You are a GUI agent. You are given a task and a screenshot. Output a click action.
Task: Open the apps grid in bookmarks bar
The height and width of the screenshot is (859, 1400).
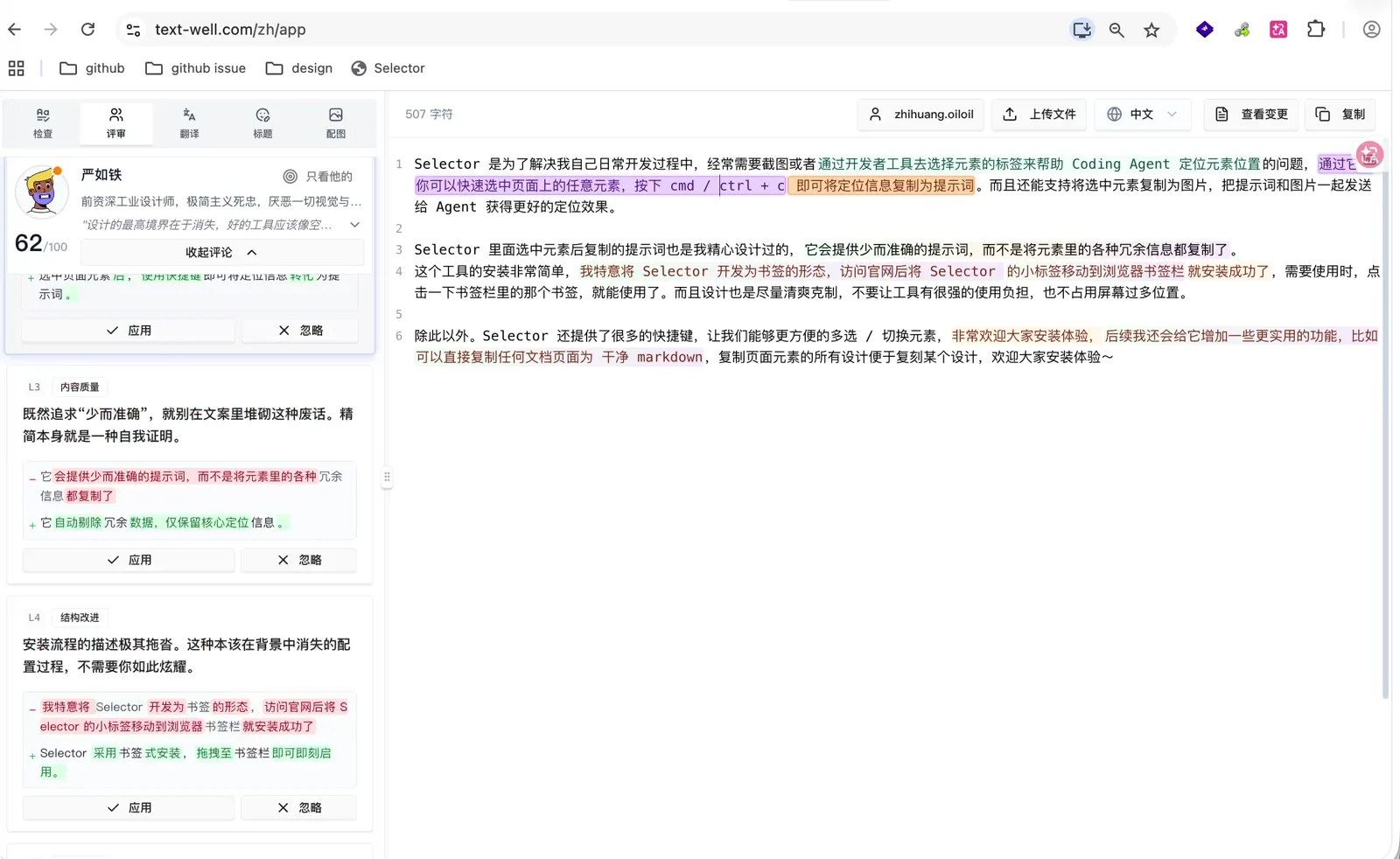click(16, 68)
